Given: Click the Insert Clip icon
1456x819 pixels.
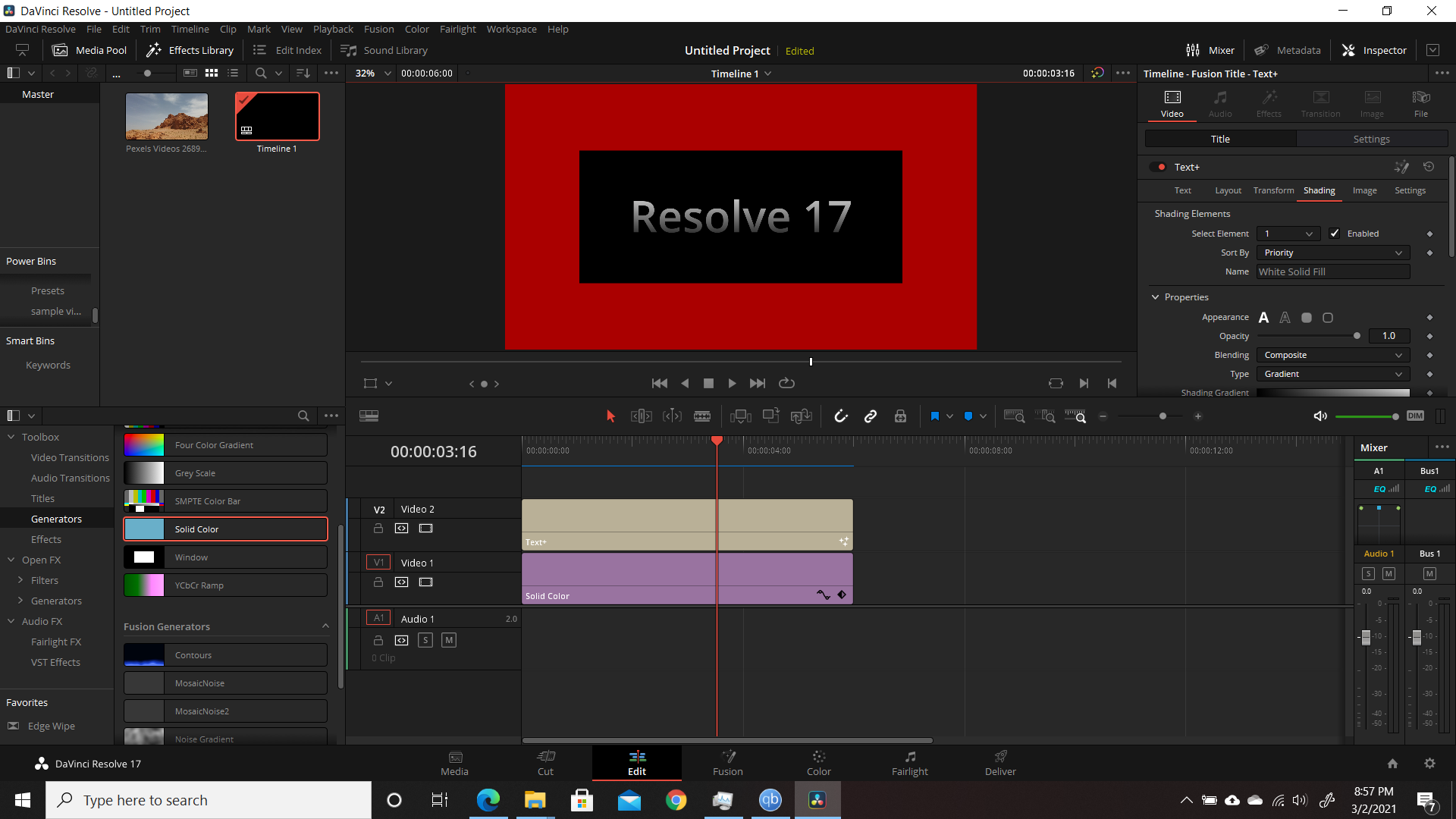Looking at the screenshot, I should [x=740, y=416].
